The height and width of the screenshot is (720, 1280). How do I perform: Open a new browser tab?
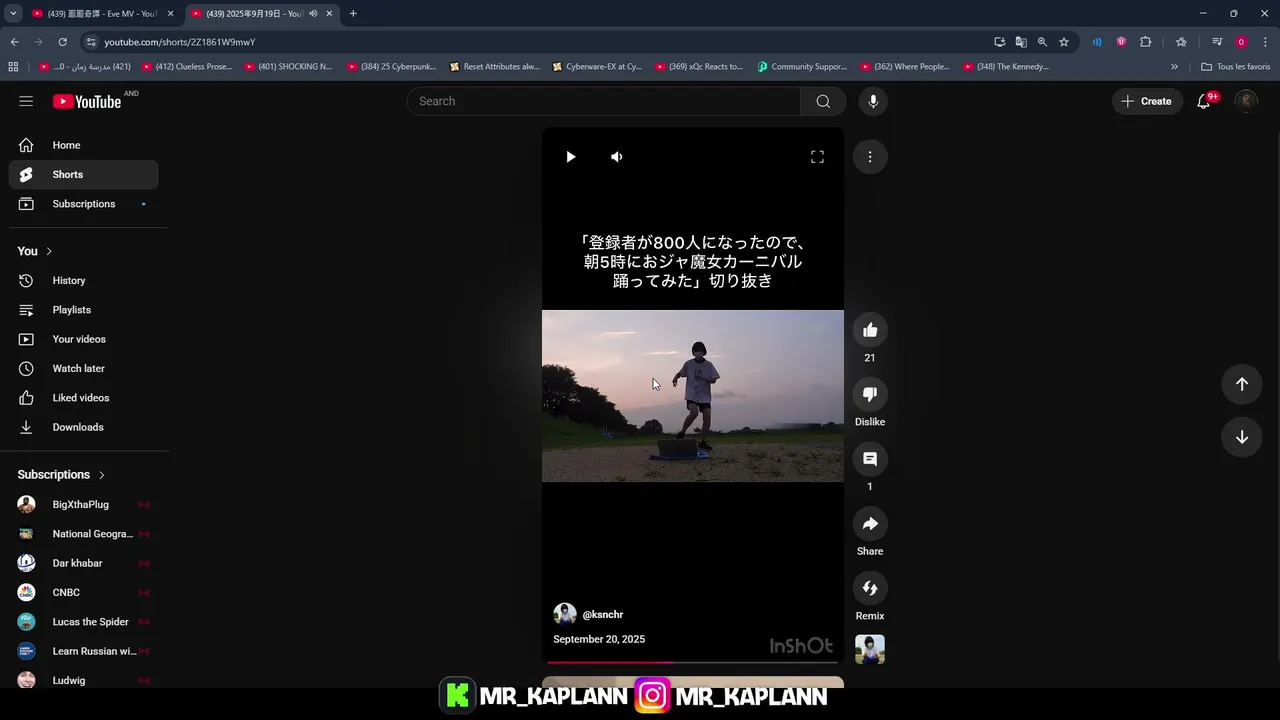(x=353, y=14)
